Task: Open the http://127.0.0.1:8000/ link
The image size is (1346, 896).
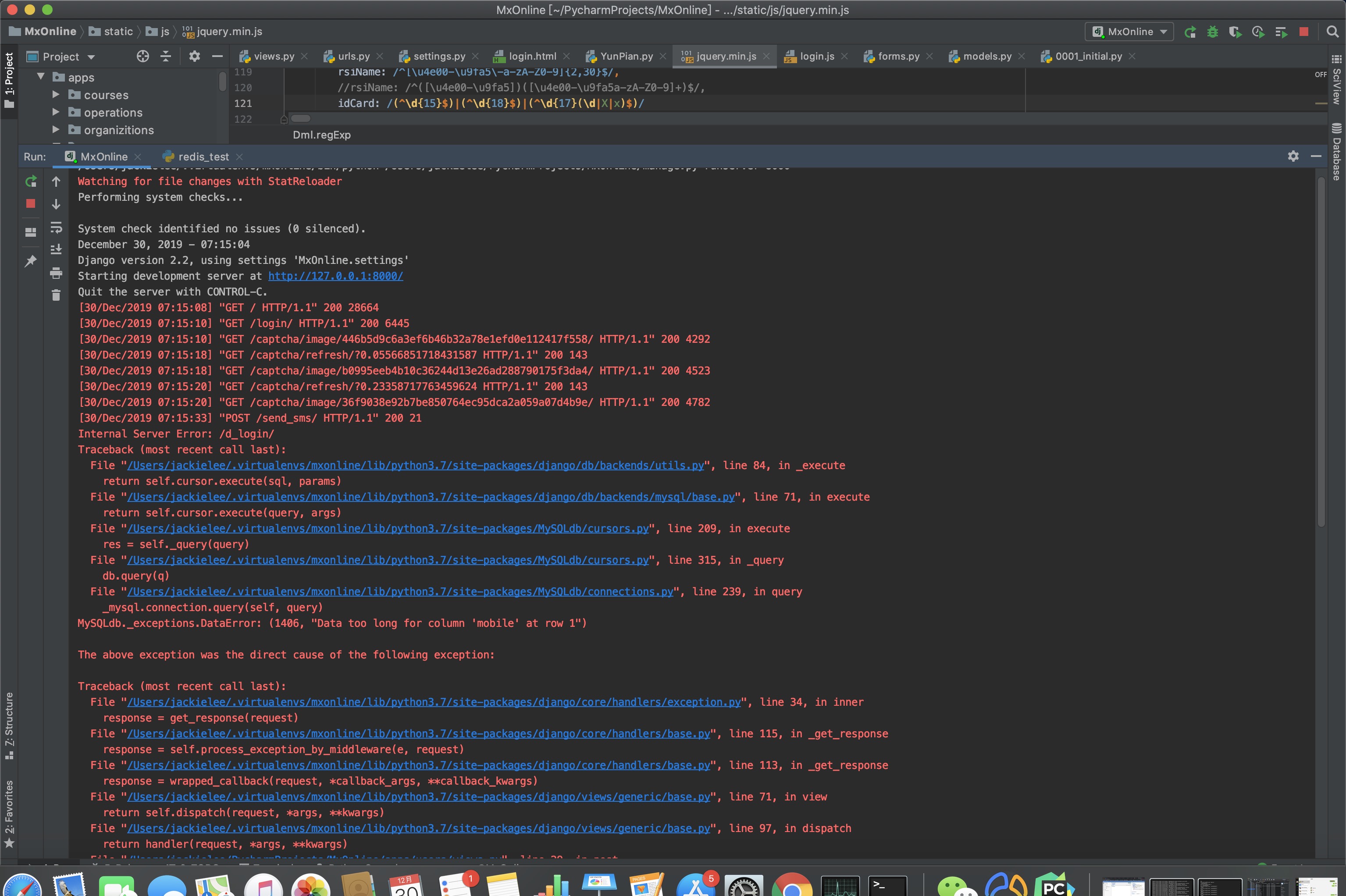Action: click(x=335, y=276)
